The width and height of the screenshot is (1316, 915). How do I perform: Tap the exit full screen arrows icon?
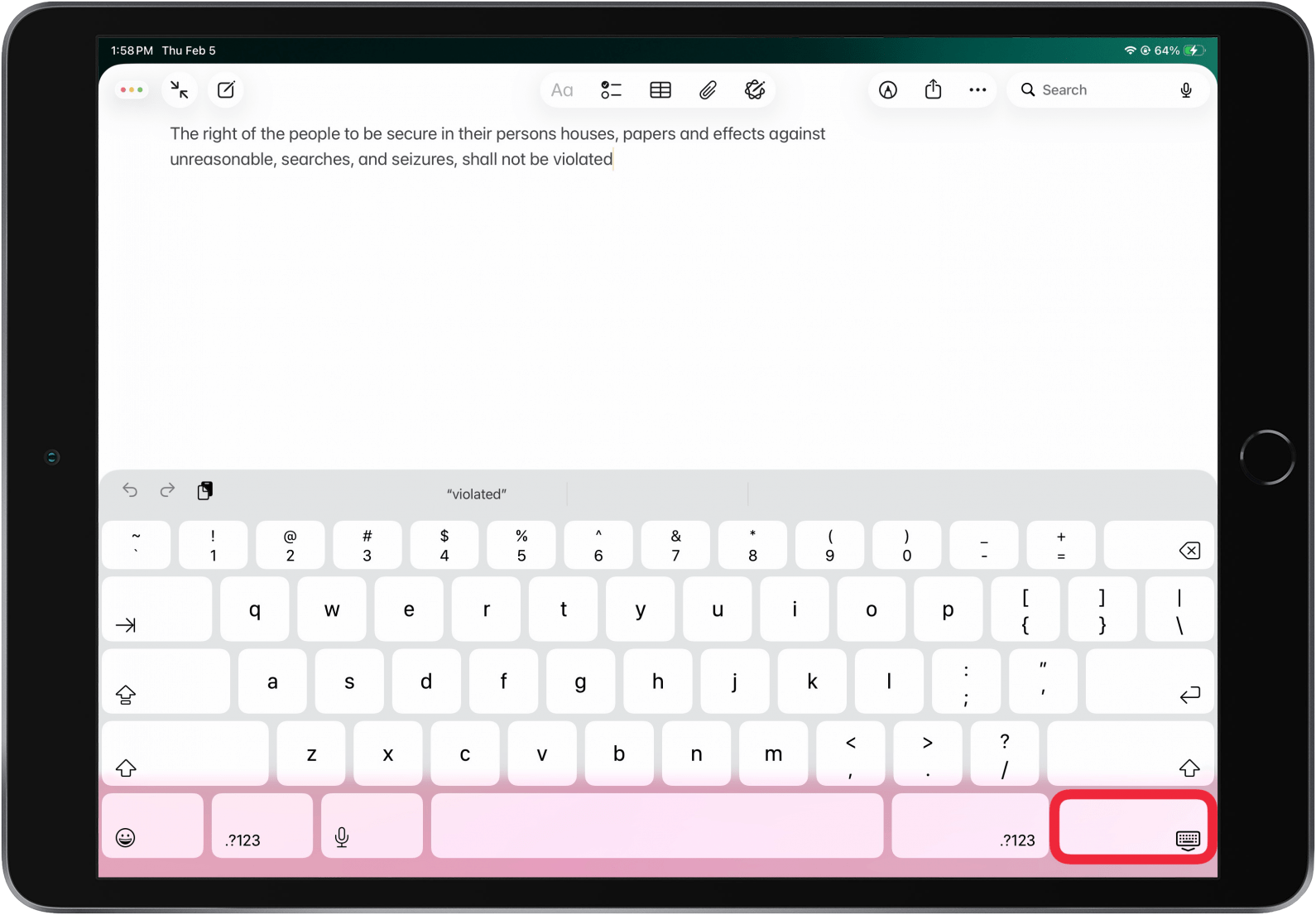click(x=180, y=89)
